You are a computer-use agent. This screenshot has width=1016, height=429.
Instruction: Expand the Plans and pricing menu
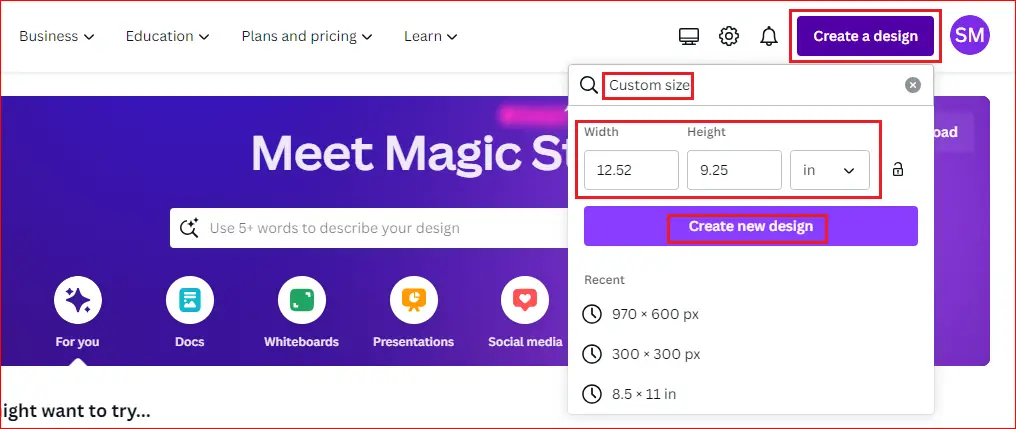click(x=306, y=36)
